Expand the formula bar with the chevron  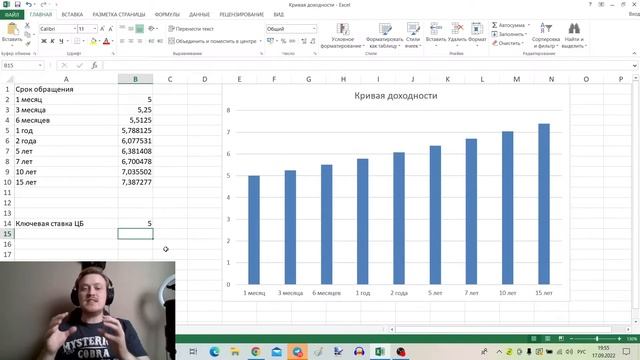coord(635,65)
